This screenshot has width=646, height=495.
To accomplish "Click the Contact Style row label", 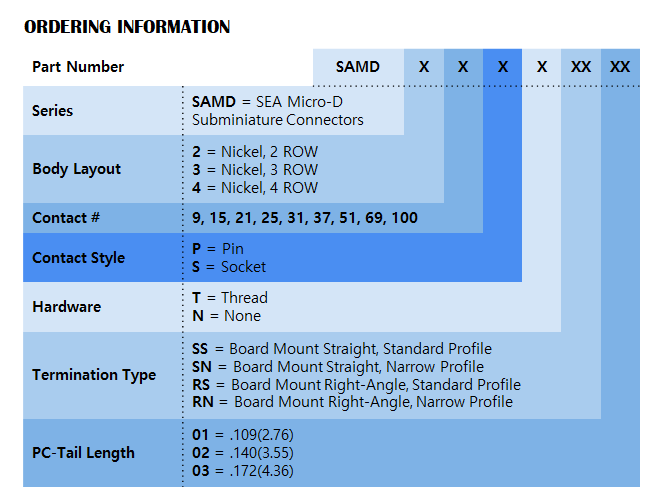I will point(78,258).
